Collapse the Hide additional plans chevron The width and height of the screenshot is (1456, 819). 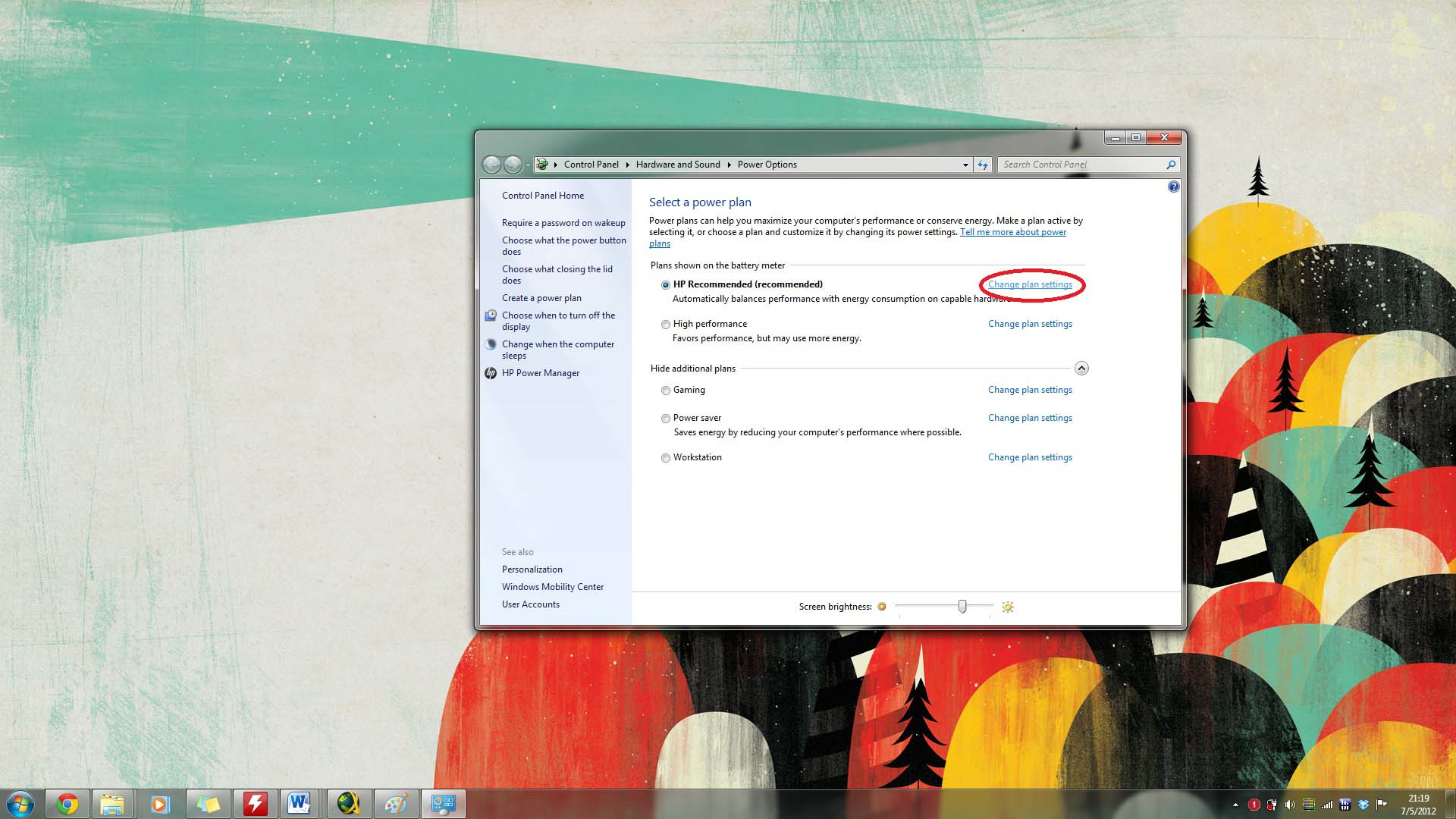click(1081, 369)
